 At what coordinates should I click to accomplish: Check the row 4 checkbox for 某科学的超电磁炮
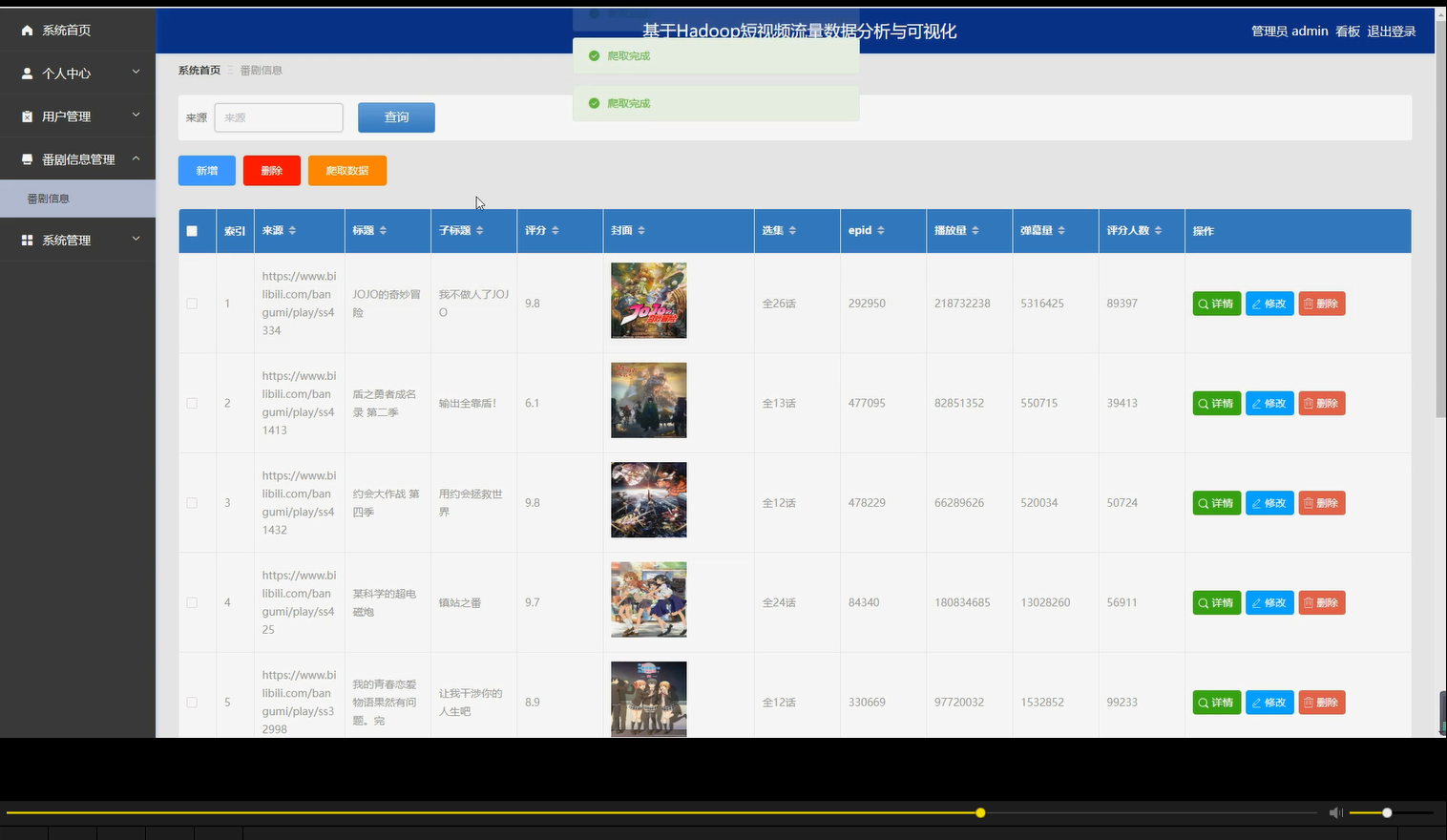coord(192,602)
